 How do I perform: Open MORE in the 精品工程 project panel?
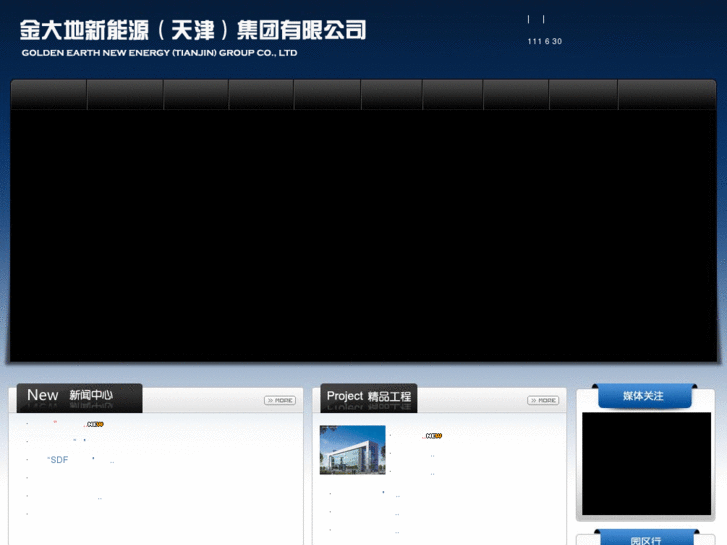pos(543,400)
